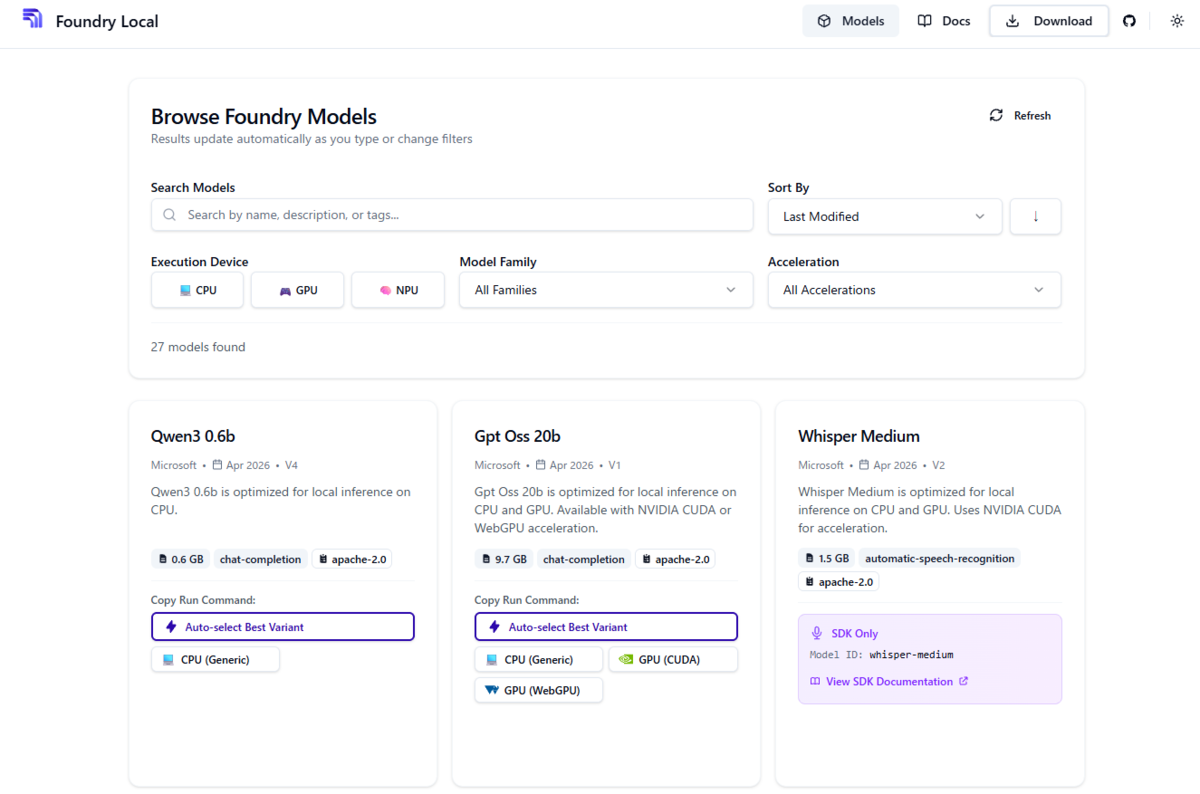
Task: Toggle the NPU execution device filter
Action: [398, 290]
